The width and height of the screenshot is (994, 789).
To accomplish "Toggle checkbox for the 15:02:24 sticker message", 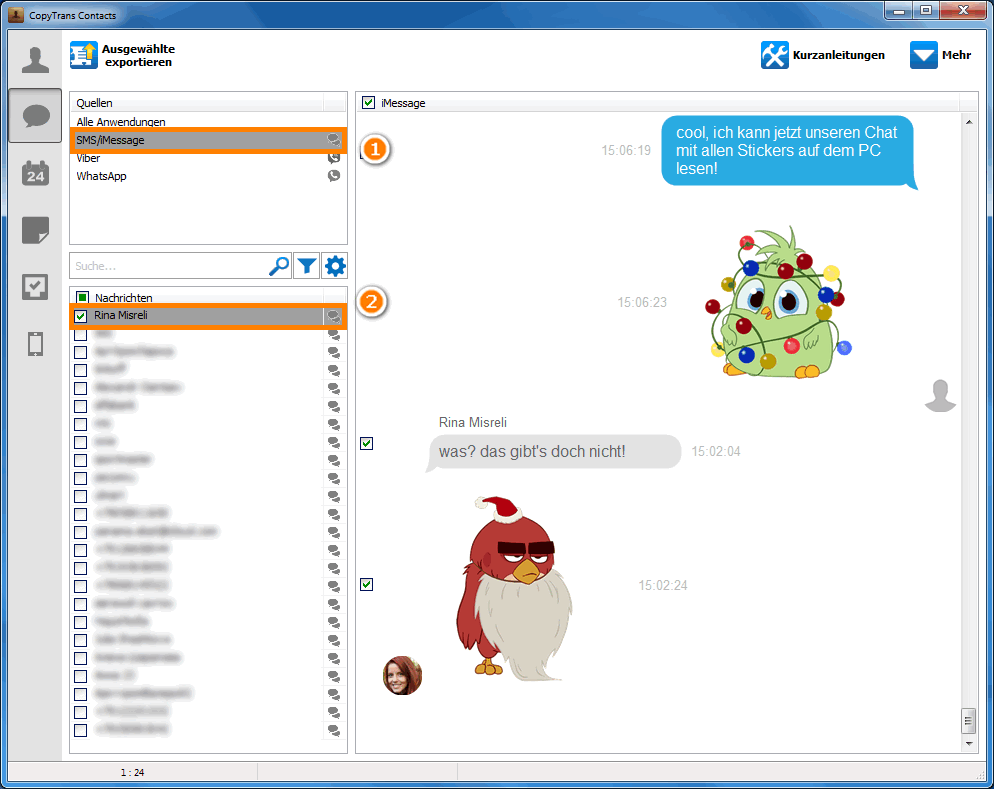I will (366, 584).
